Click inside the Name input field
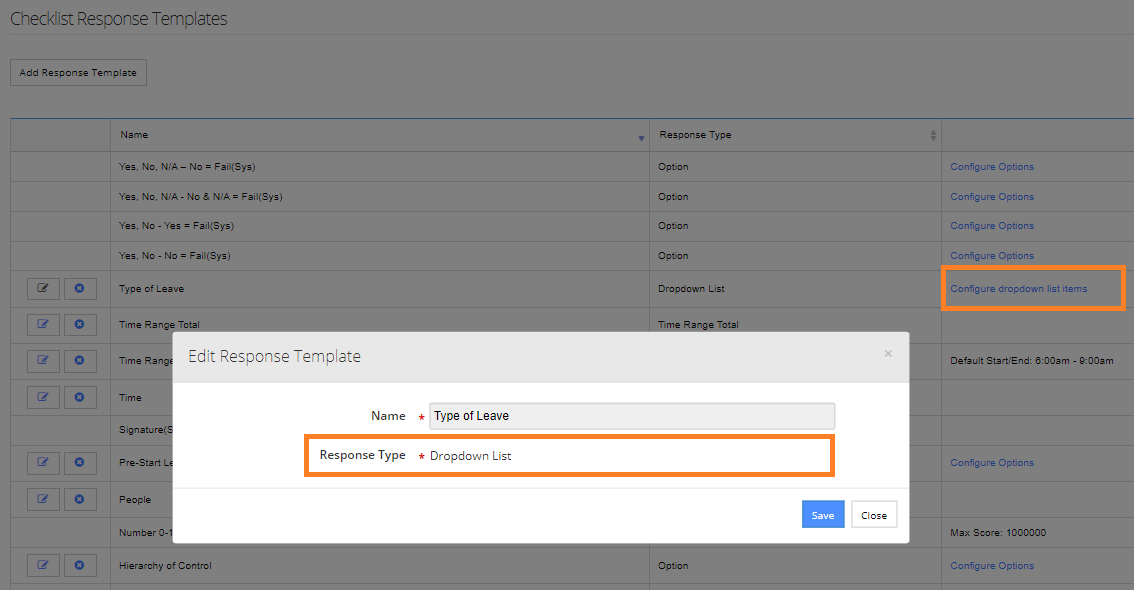1134x590 pixels. [x=631, y=416]
